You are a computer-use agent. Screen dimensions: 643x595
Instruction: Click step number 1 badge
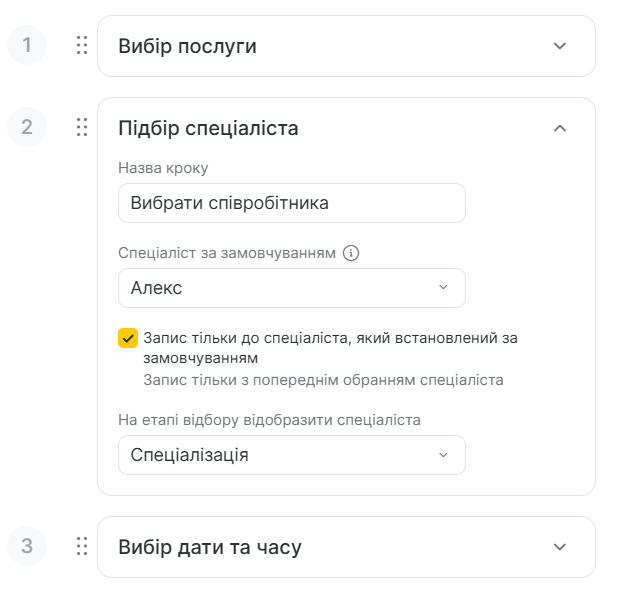[27, 45]
